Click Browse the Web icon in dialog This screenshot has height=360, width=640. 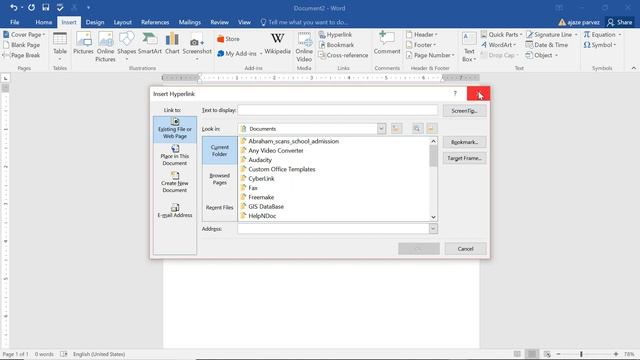(x=417, y=129)
